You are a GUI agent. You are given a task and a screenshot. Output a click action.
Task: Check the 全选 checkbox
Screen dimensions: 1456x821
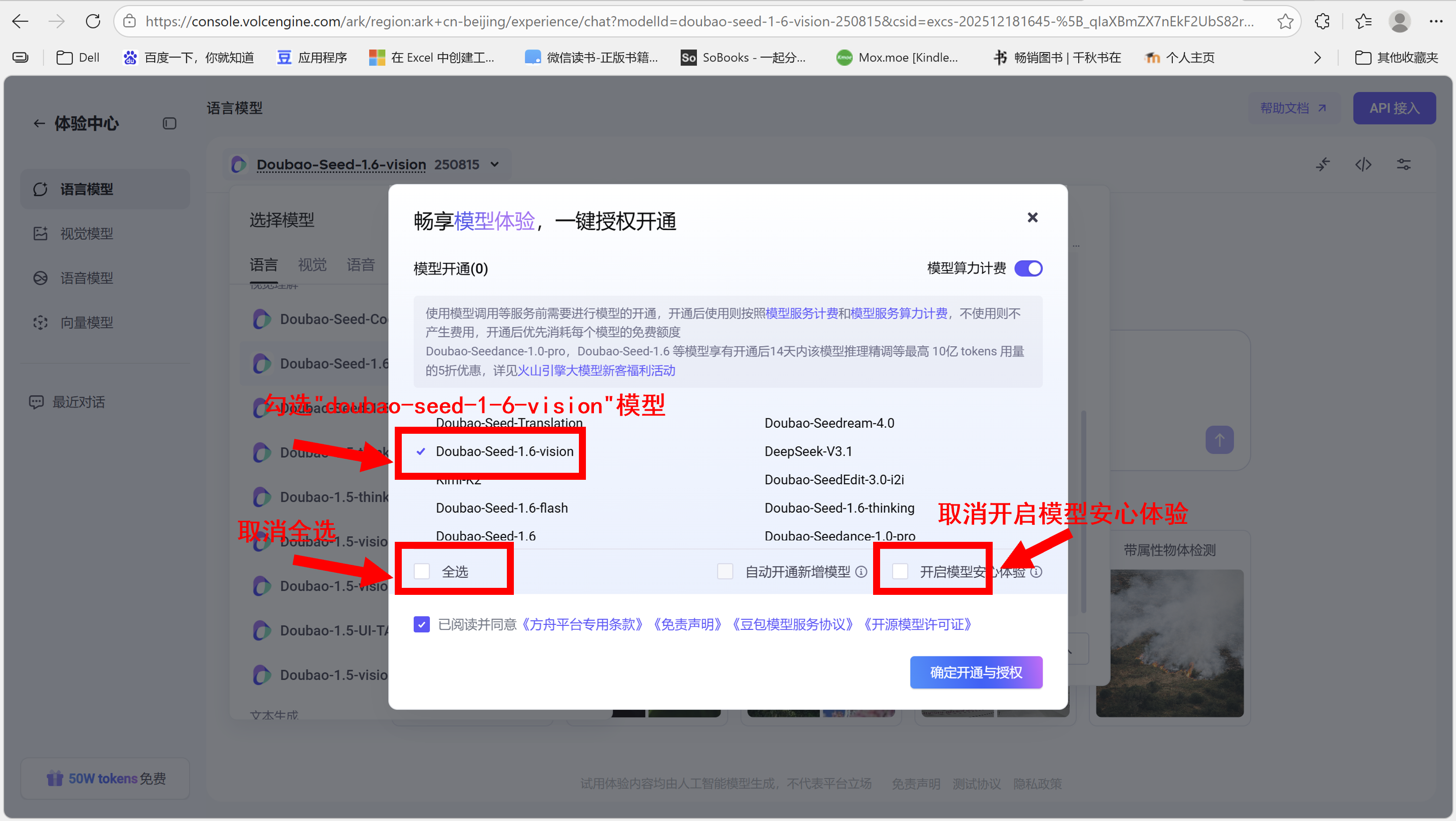click(422, 571)
